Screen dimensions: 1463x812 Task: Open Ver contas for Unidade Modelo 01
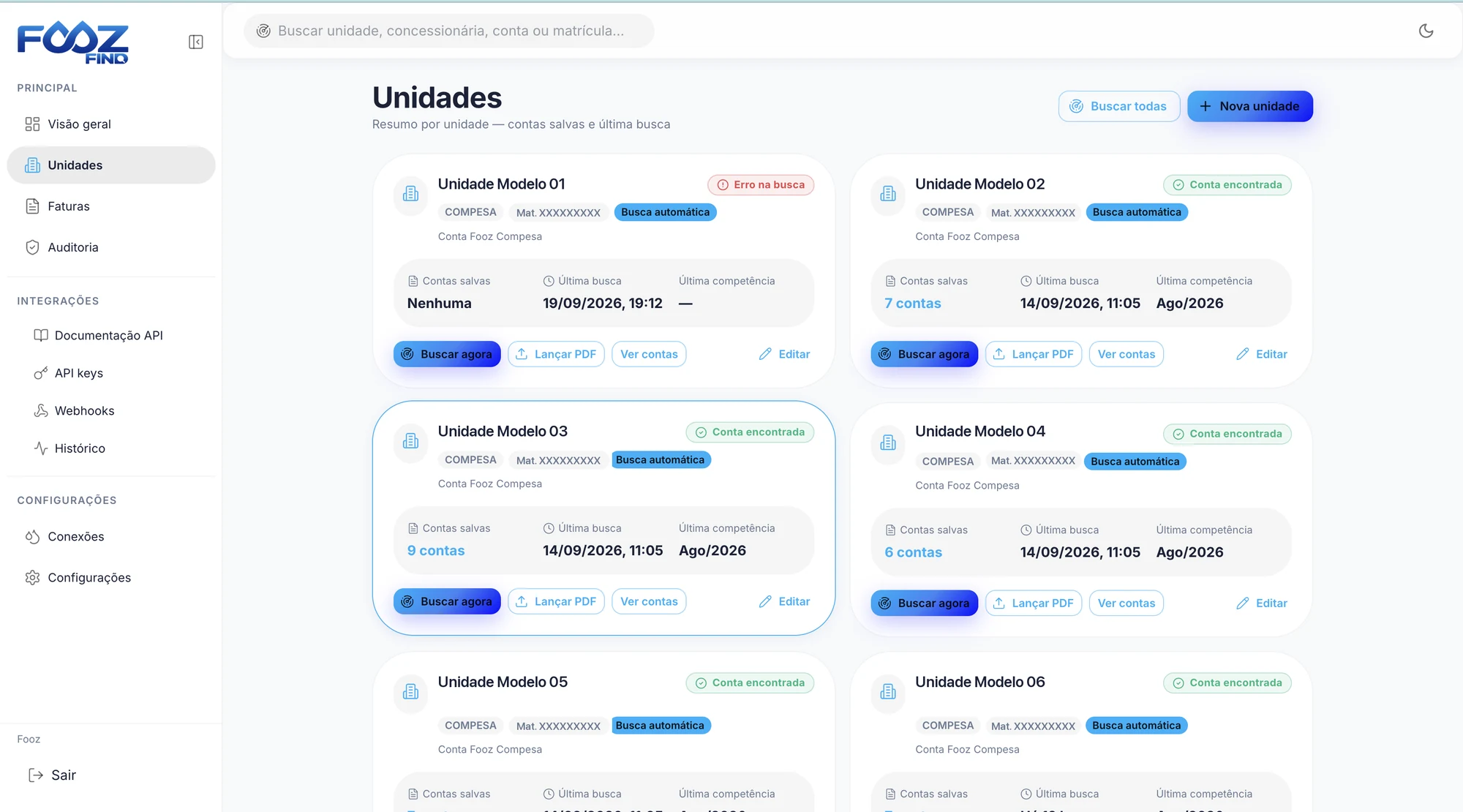click(x=649, y=354)
